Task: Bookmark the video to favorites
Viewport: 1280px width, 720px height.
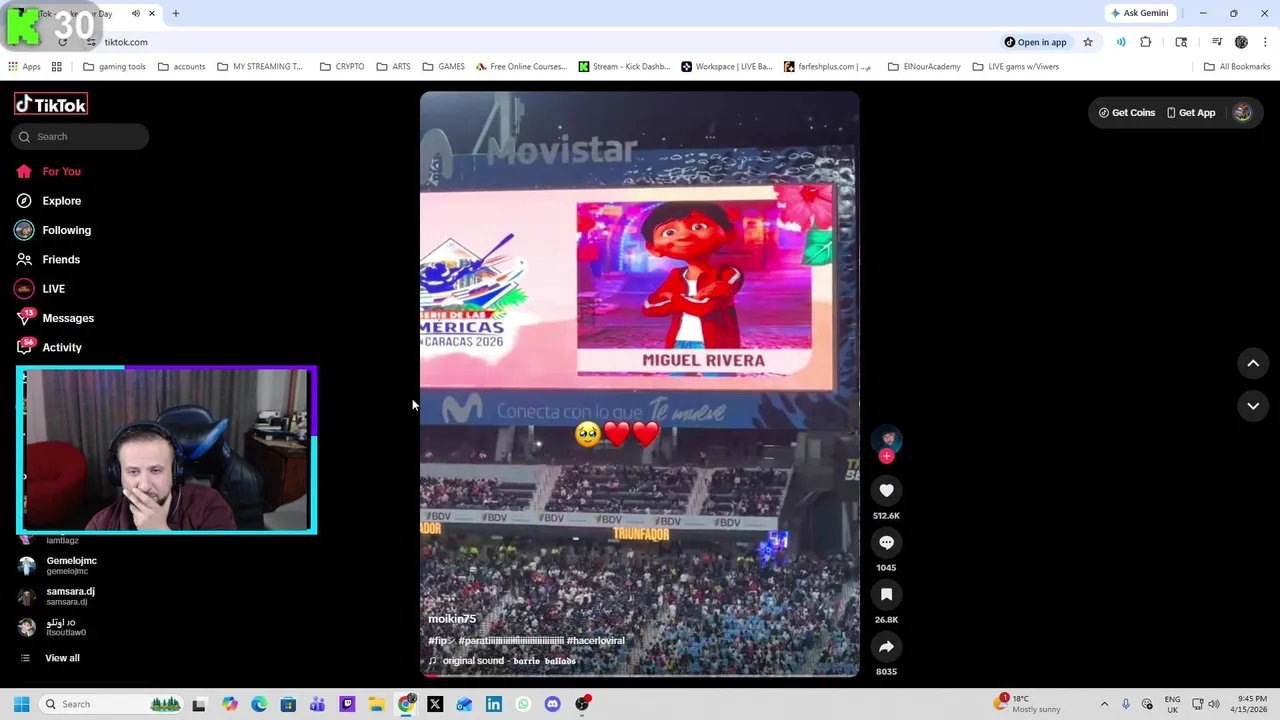Action: click(x=886, y=594)
